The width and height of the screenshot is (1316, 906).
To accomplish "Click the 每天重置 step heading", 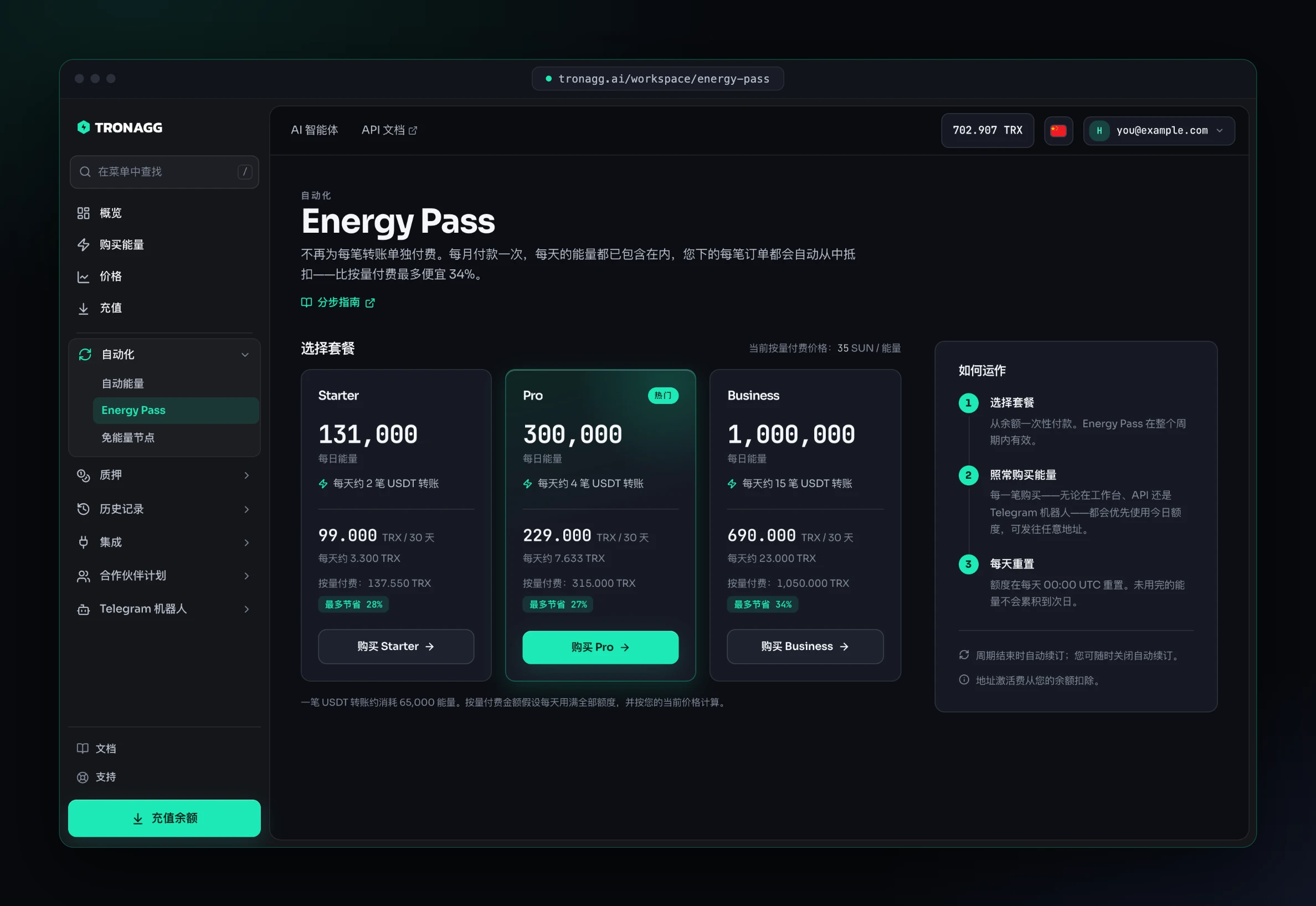I will tap(1011, 564).
